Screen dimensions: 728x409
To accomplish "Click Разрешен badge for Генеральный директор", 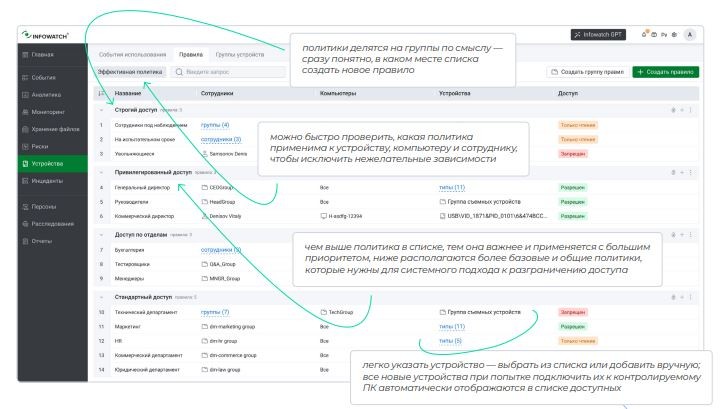I will (x=573, y=188).
